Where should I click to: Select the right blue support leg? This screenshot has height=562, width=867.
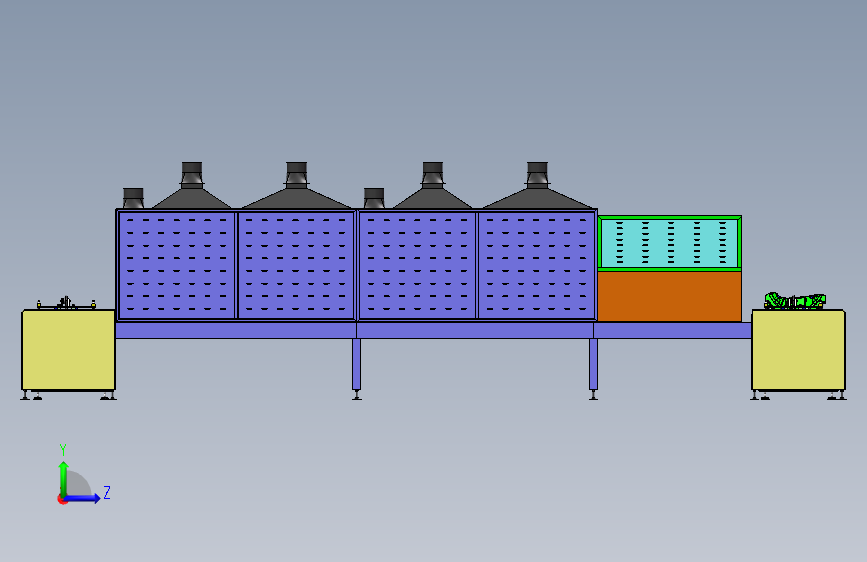tap(593, 364)
